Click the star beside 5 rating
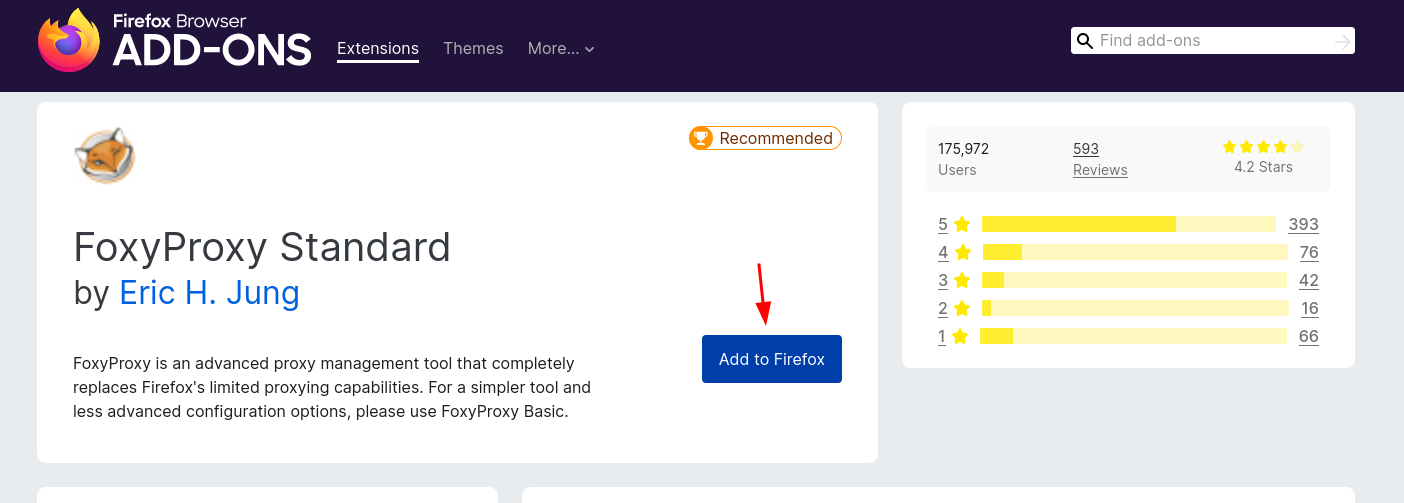Viewport: 1404px width, 503px height. click(x=962, y=224)
